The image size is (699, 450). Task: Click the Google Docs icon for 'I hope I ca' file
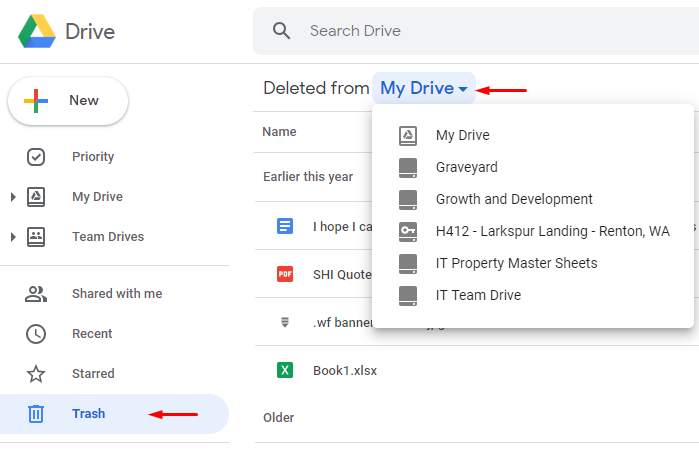[285, 226]
